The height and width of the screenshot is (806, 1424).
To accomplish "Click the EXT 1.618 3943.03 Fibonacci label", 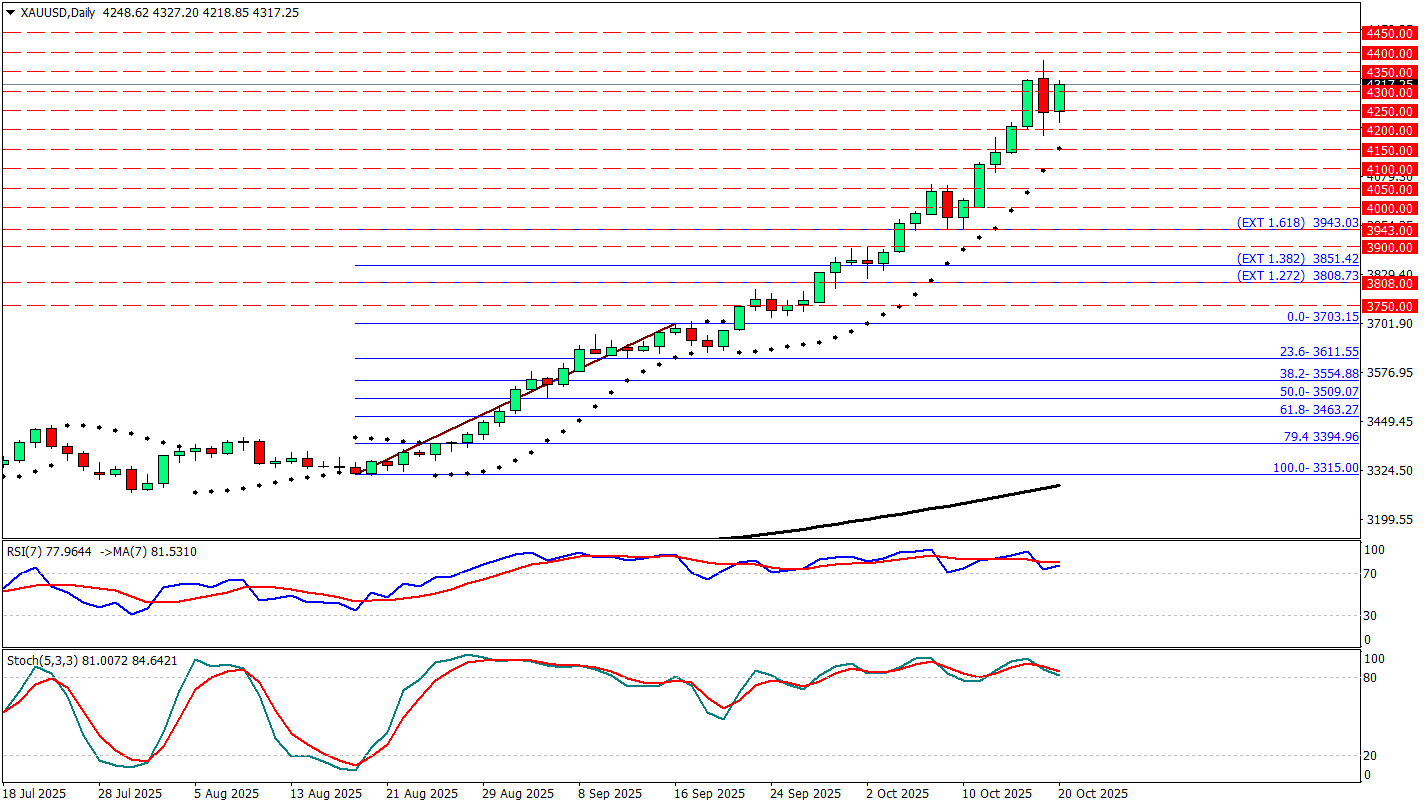I will [x=1297, y=222].
